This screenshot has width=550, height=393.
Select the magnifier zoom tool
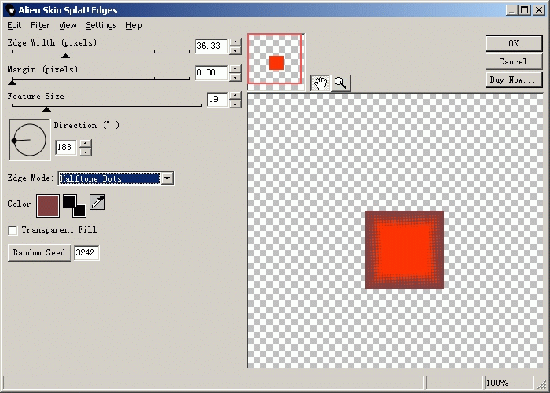coord(341,83)
